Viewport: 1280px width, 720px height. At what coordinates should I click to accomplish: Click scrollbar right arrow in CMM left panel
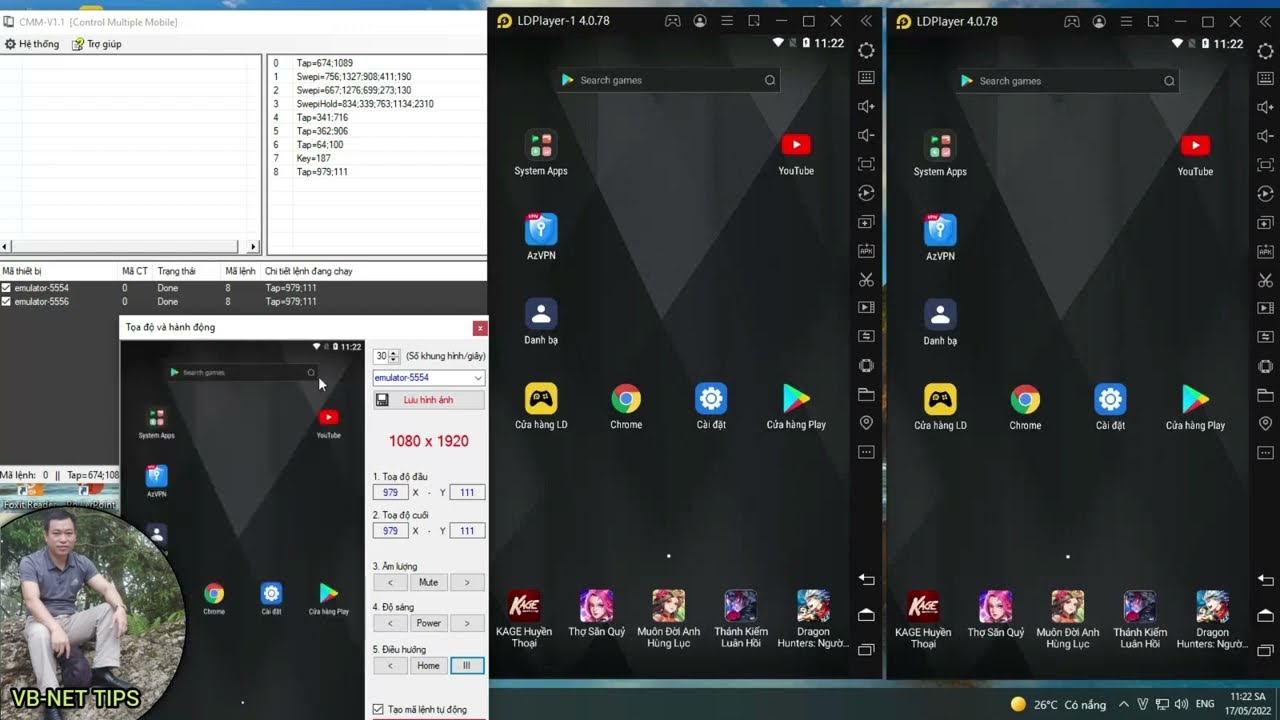(253, 246)
